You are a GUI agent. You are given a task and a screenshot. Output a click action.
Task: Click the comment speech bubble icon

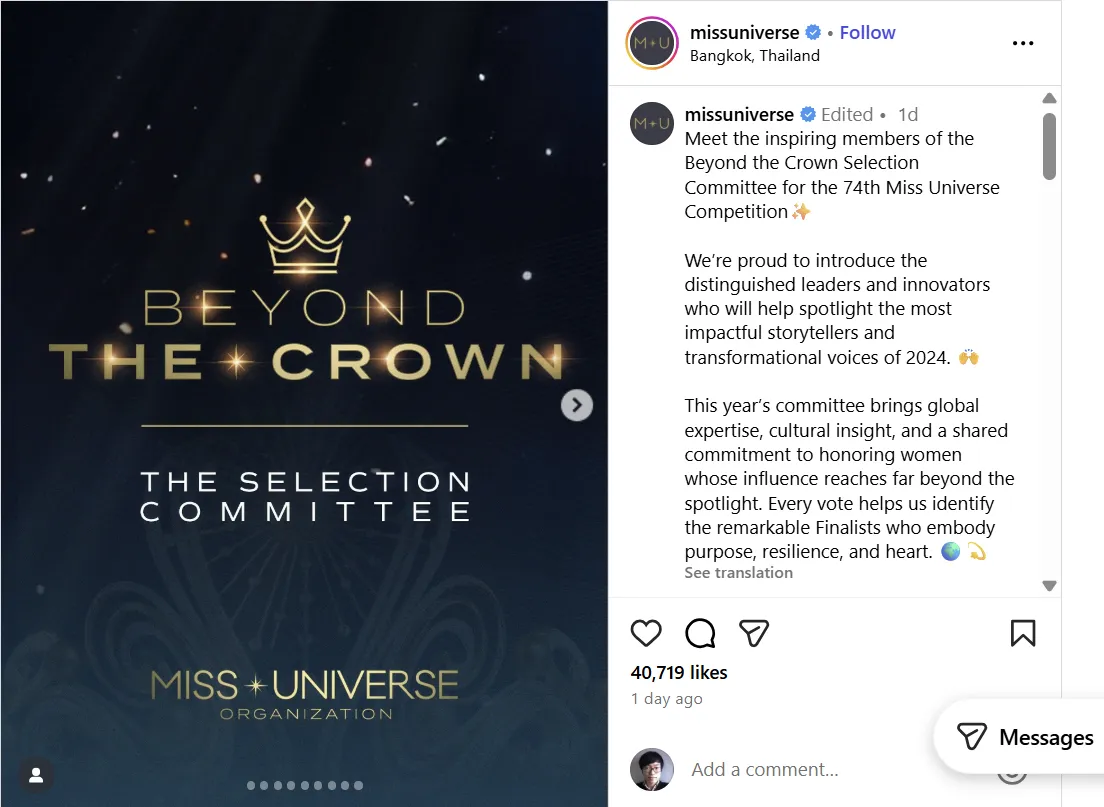pyautogui.click(x=700, y=633)
